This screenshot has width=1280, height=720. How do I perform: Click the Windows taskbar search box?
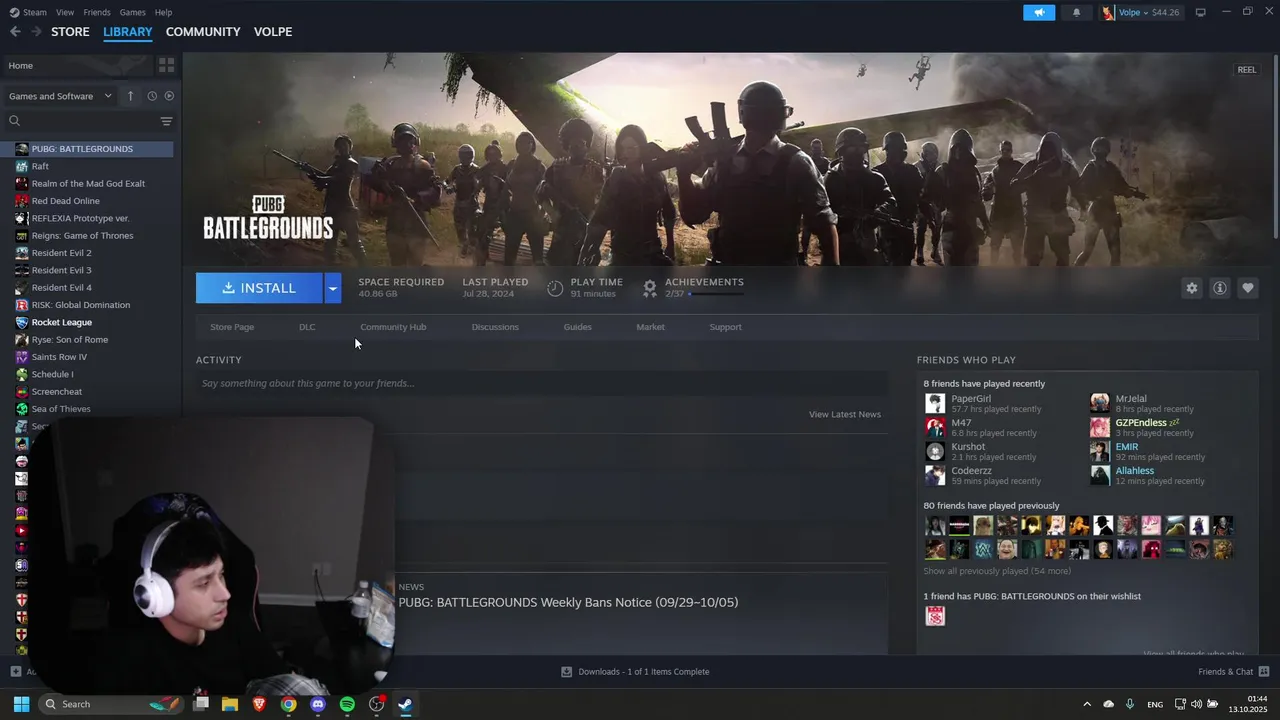click(x=110, y=704)
